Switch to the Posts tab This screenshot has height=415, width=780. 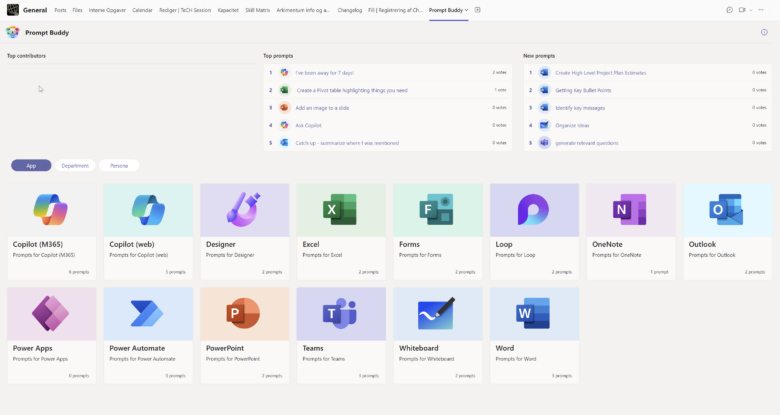pos(60,10)
